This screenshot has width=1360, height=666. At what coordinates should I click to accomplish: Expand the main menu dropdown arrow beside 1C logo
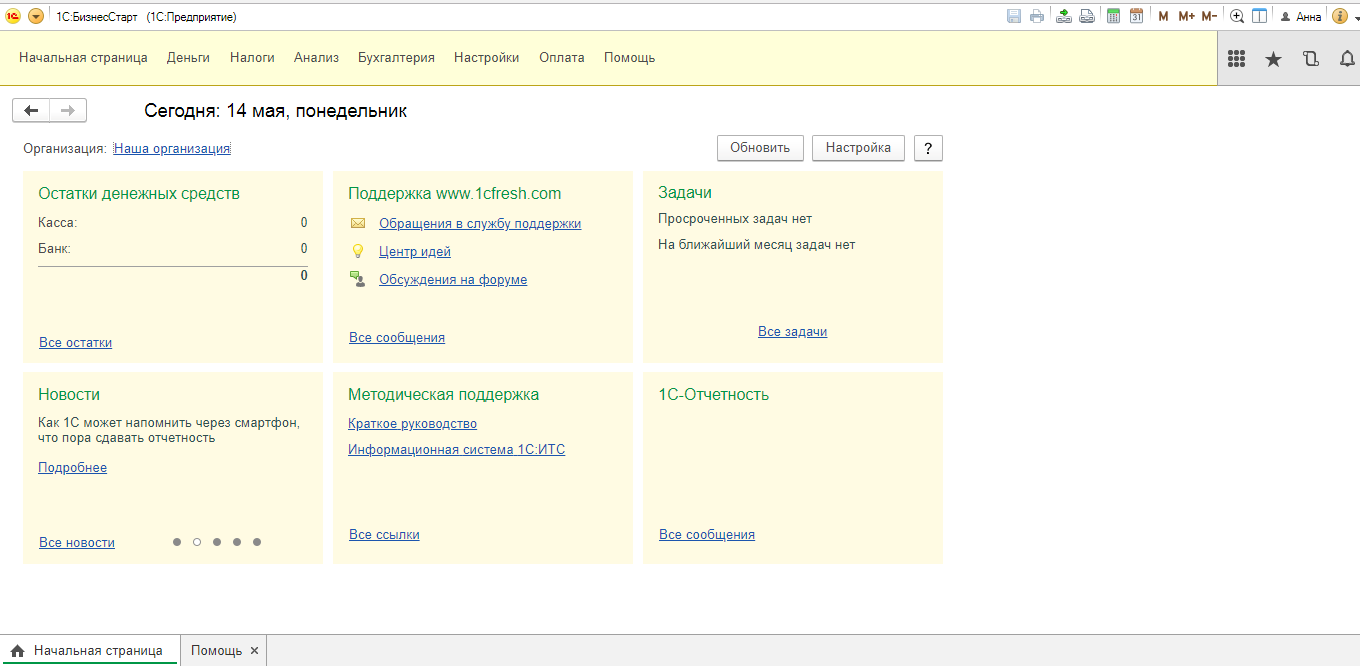tap(36, 16)
